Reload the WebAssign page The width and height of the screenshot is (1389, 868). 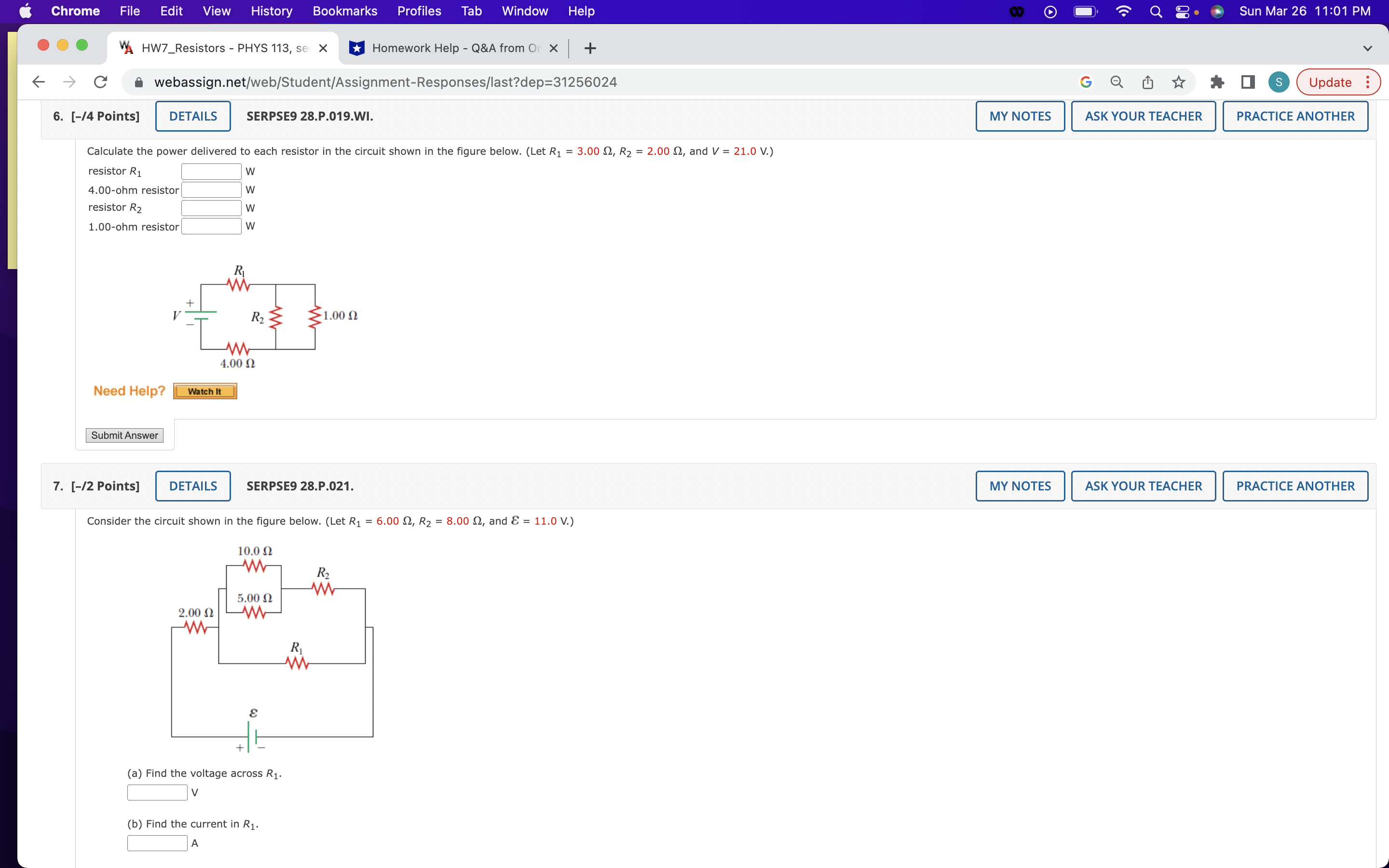click(100, 82)
